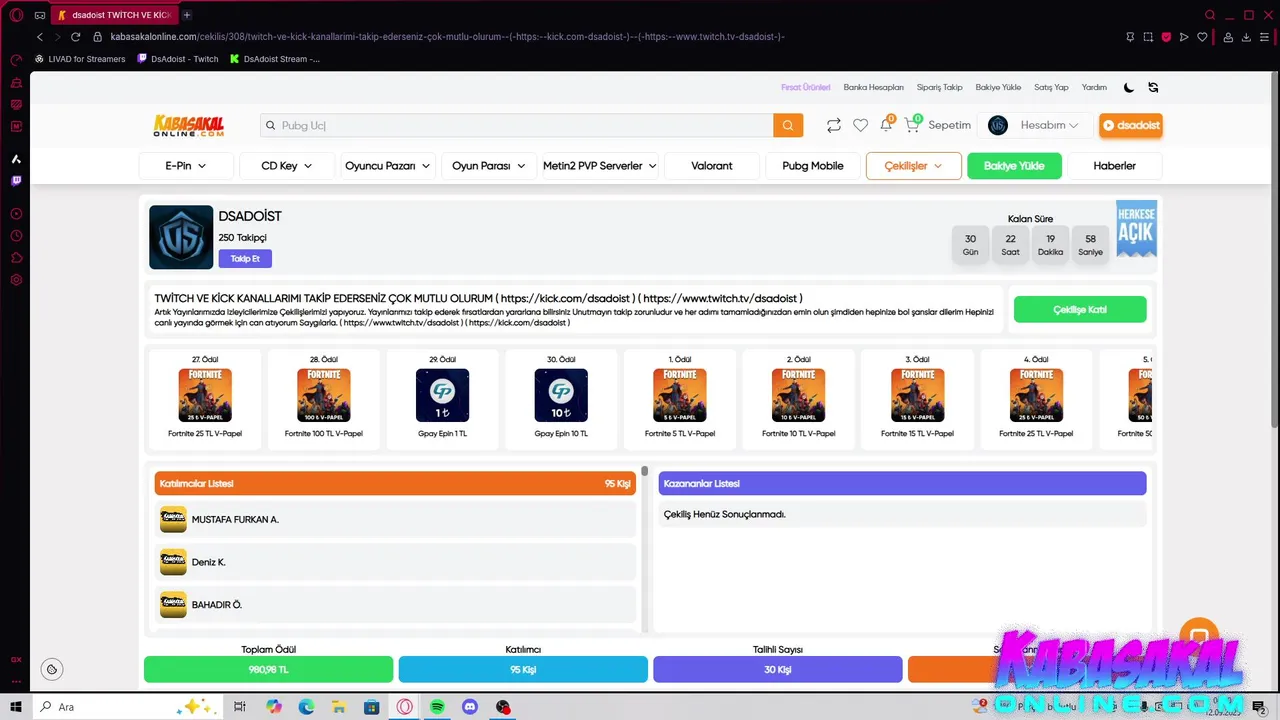Open the Pubg Mobile menu item
The width and height of the screenshot is (1280, 720).
pyautogui.click(x=813, y=166)
